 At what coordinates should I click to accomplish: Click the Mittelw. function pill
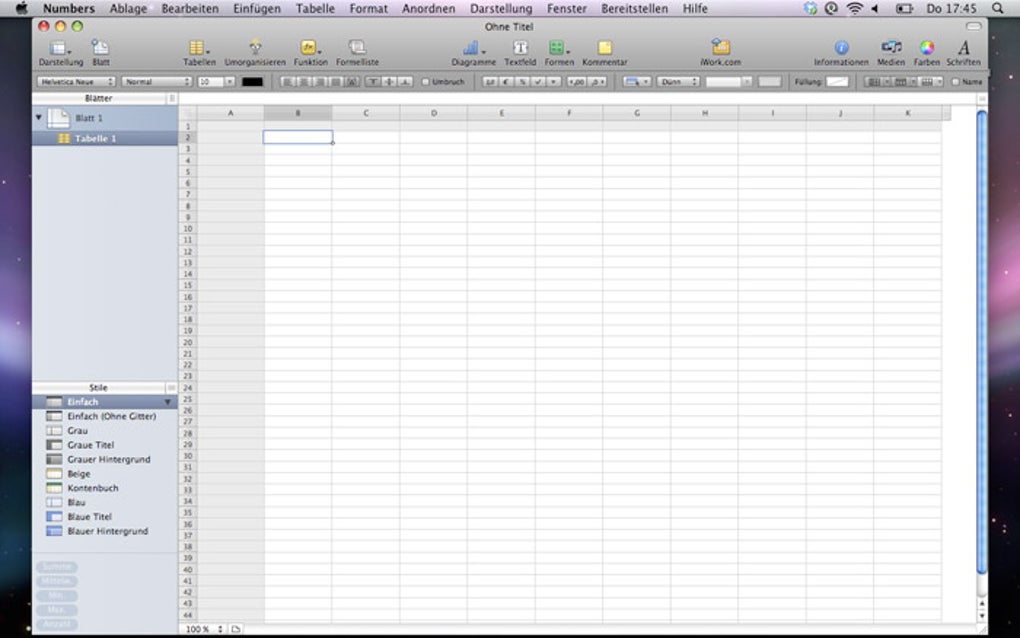point(57,581)
